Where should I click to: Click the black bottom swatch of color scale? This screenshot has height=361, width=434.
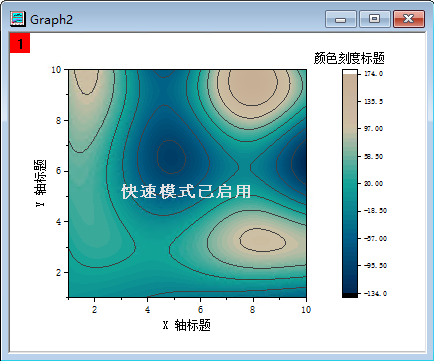coord(350,295)
